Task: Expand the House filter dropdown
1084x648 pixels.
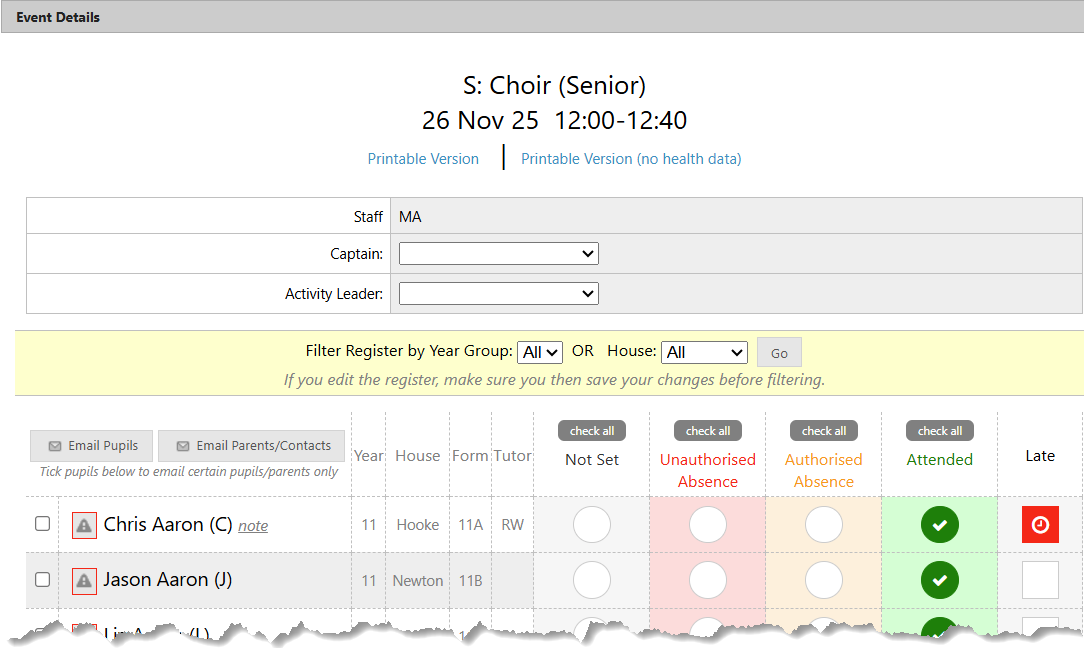Action: tap(704, 352)
